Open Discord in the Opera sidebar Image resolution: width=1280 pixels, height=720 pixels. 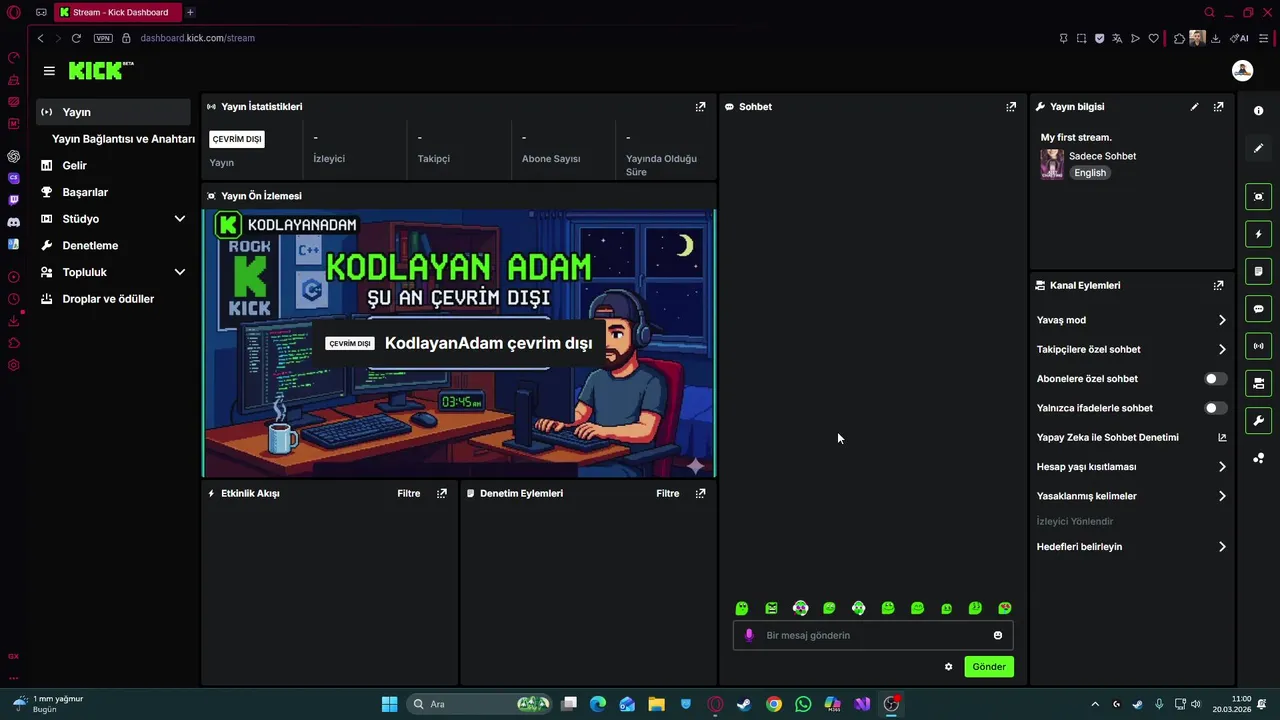[x=13, y=222]
